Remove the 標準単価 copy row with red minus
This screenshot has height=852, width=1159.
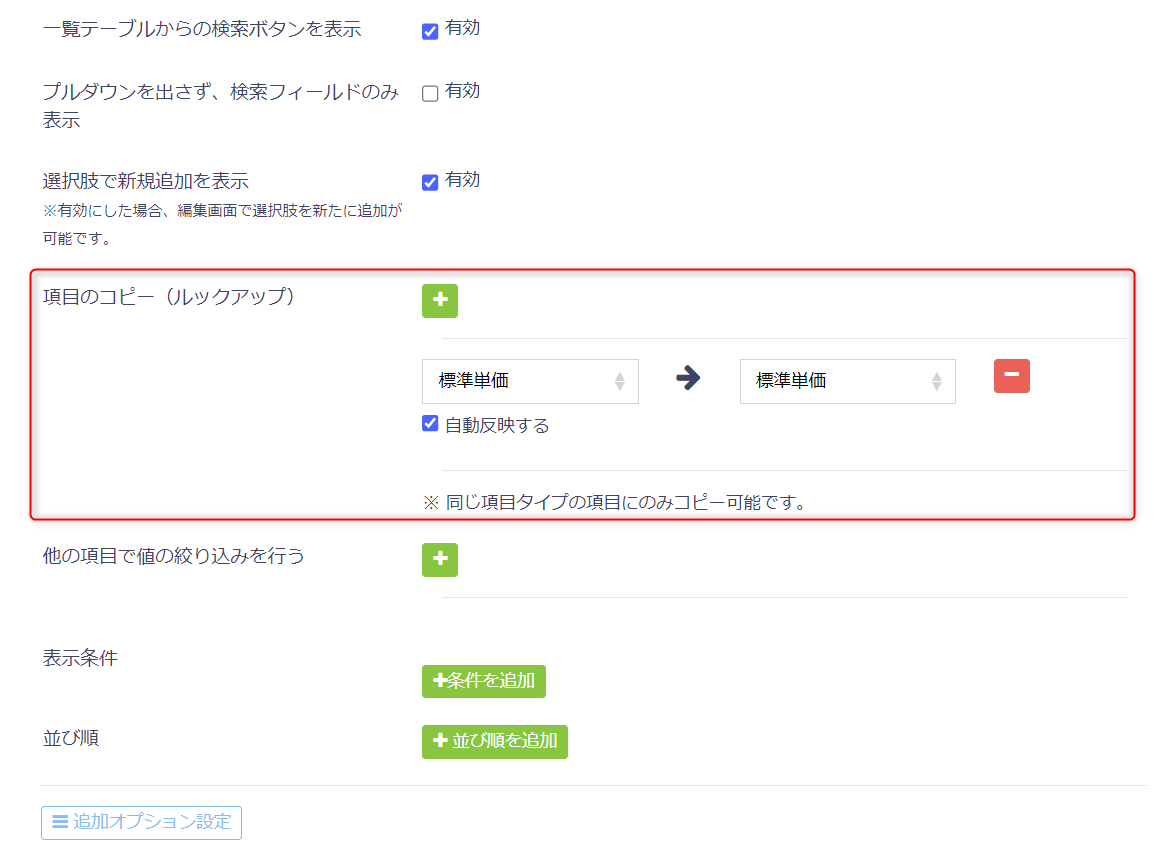[1011, 376]
